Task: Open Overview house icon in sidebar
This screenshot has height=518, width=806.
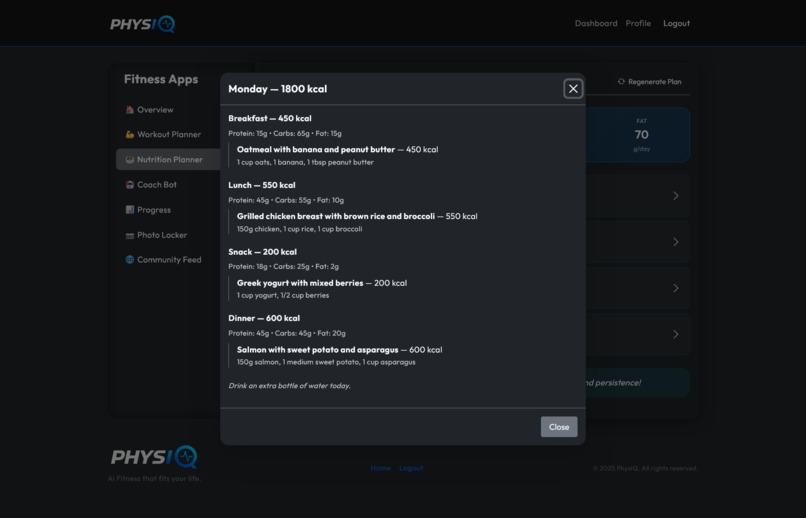Action: [130, 109]
